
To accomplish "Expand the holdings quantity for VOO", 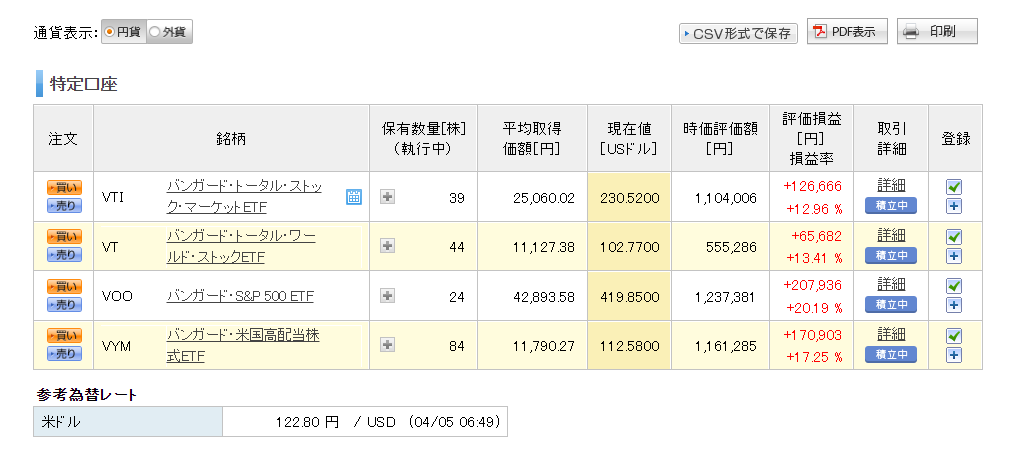I will click(x=387, y=296).
